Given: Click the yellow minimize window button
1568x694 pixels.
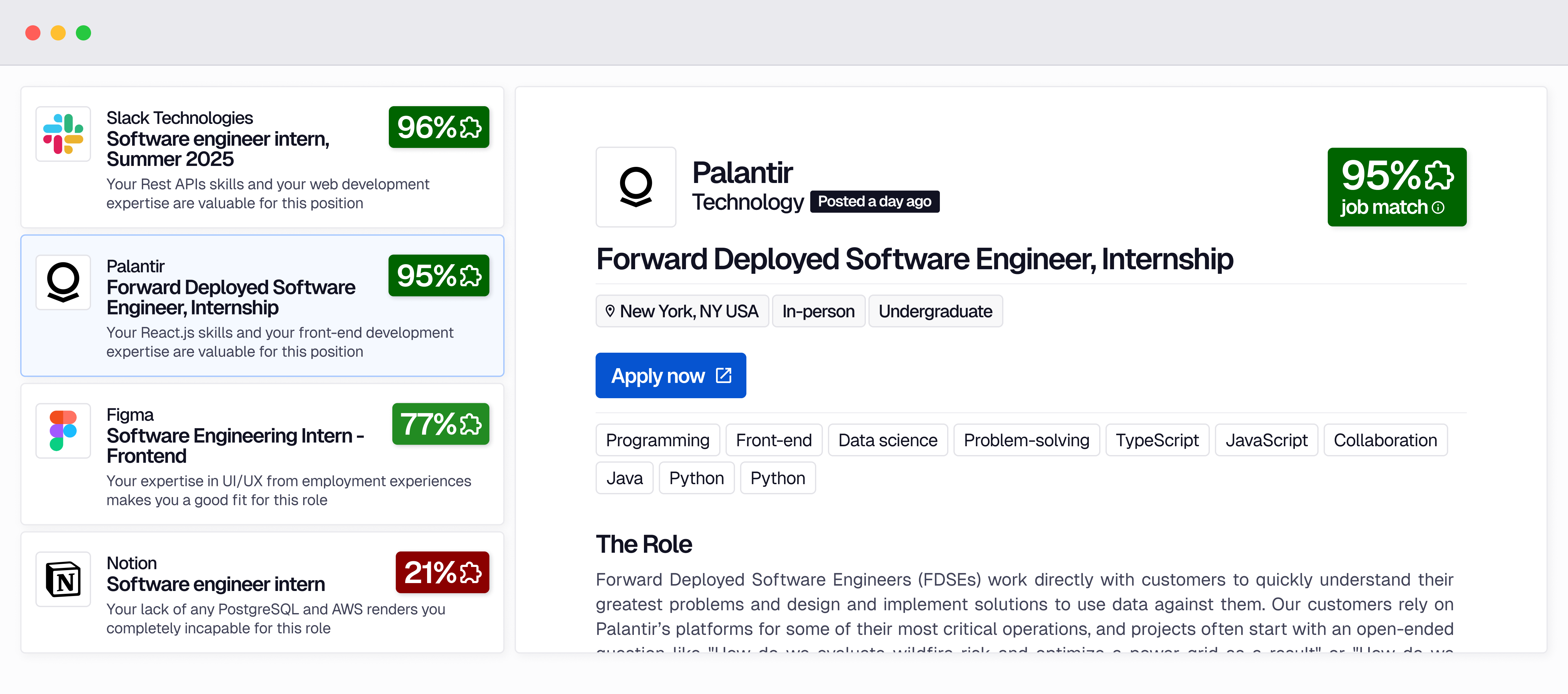Looking at the screenshot, I should (x=58, y=33).
